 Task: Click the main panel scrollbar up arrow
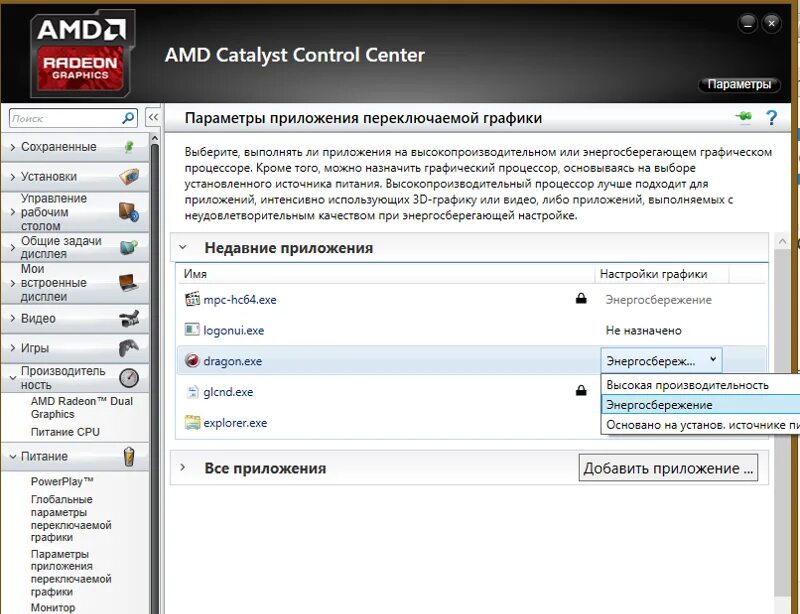[782, 241]
